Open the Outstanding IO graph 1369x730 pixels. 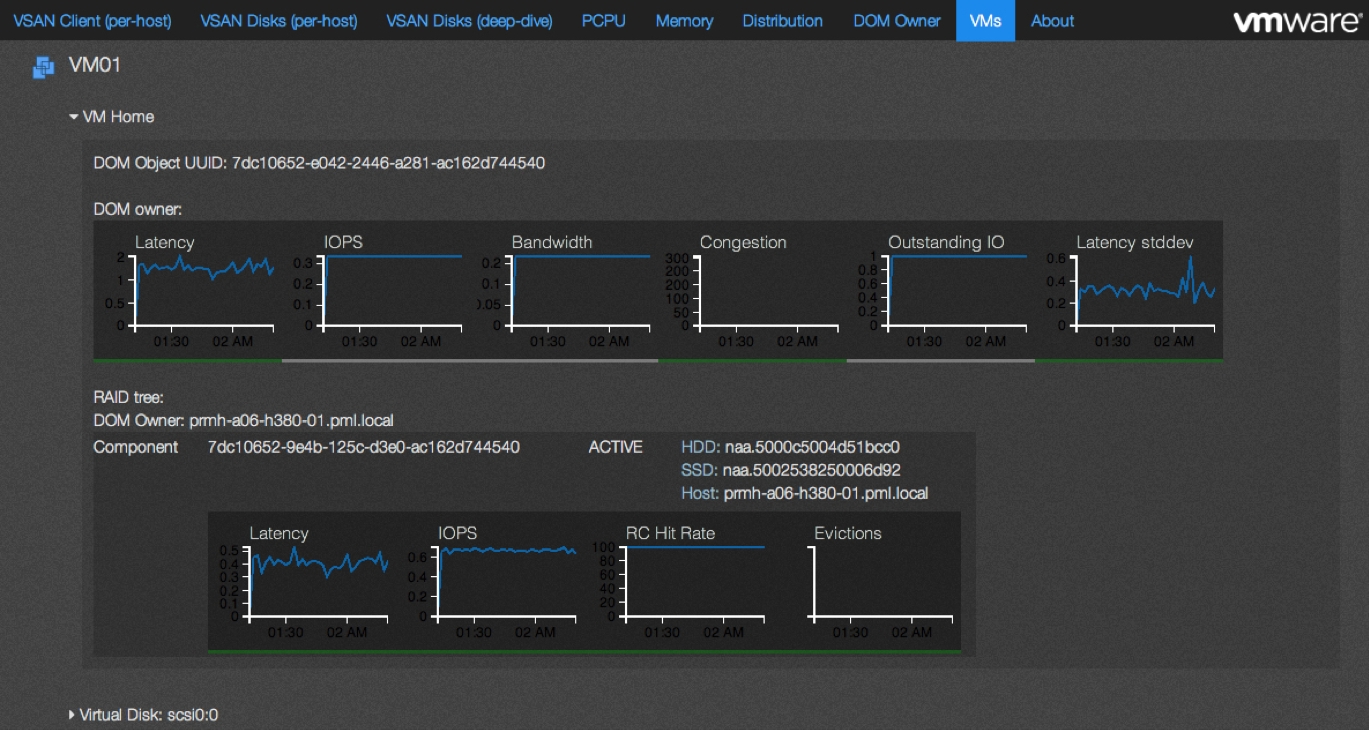[940, 291]
